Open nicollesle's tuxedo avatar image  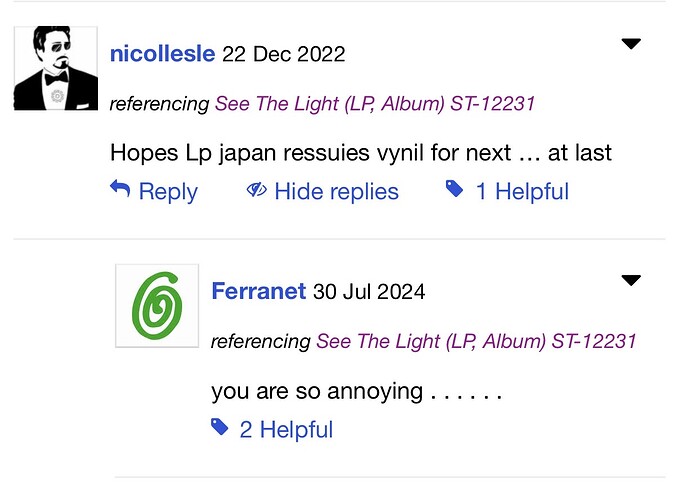pyautogui.click(x=56, y=68)
